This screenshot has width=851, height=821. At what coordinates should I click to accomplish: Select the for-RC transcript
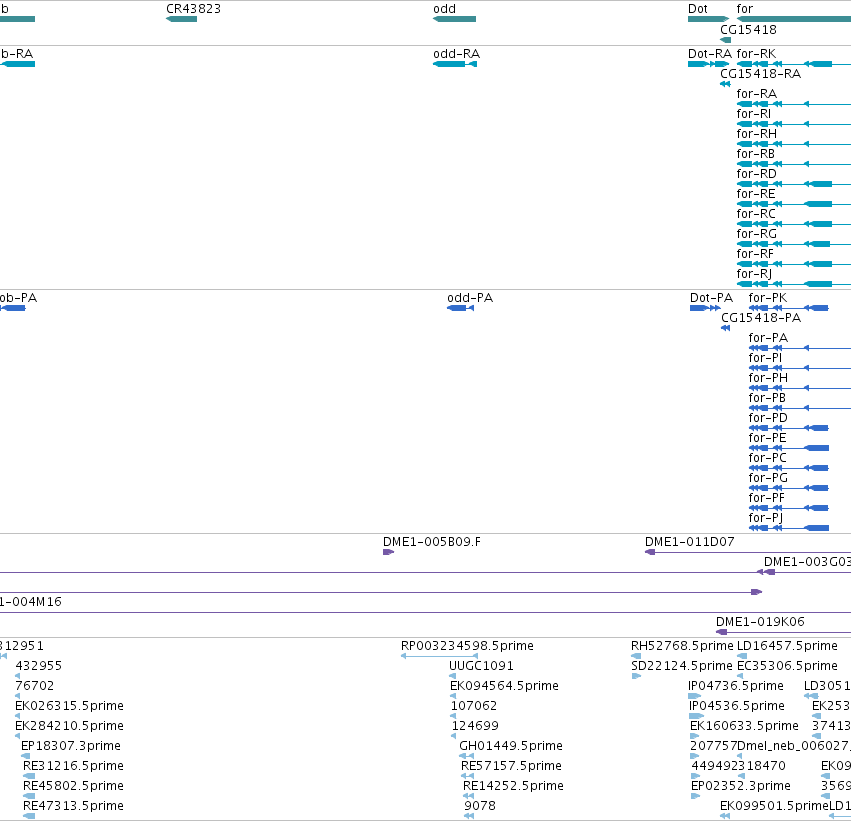(x=793, y=224)
